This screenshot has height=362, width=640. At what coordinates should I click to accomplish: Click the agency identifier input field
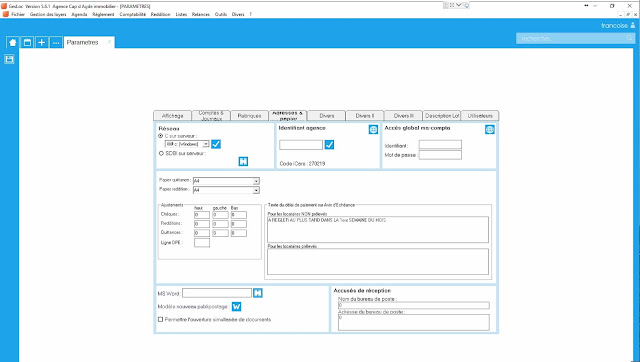301,145
